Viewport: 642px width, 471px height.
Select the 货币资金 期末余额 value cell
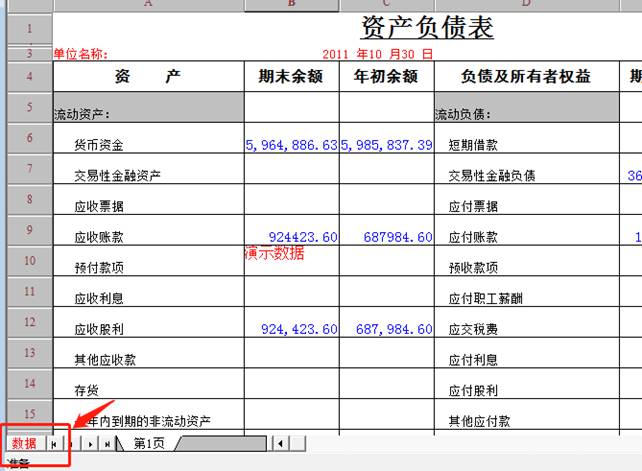pyautogui.click(x=291, y=145)
